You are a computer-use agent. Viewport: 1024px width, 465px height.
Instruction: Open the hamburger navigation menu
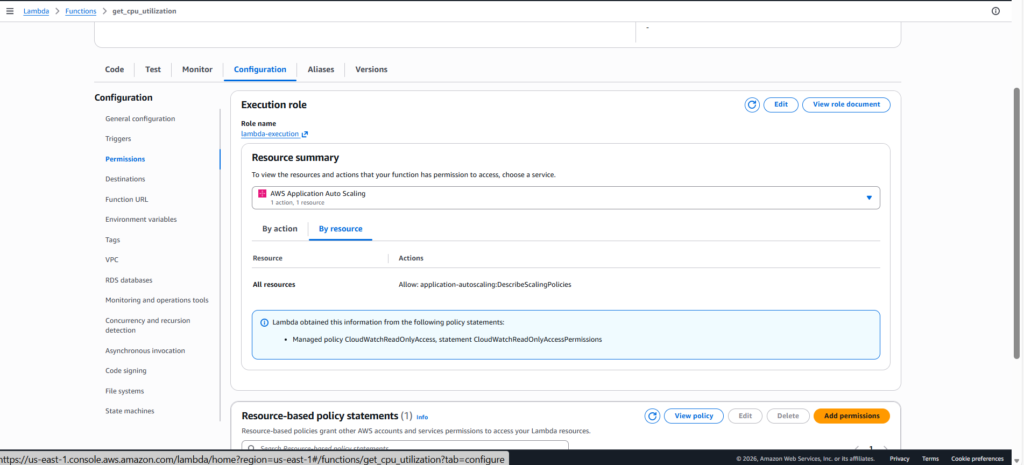[10, 11]
